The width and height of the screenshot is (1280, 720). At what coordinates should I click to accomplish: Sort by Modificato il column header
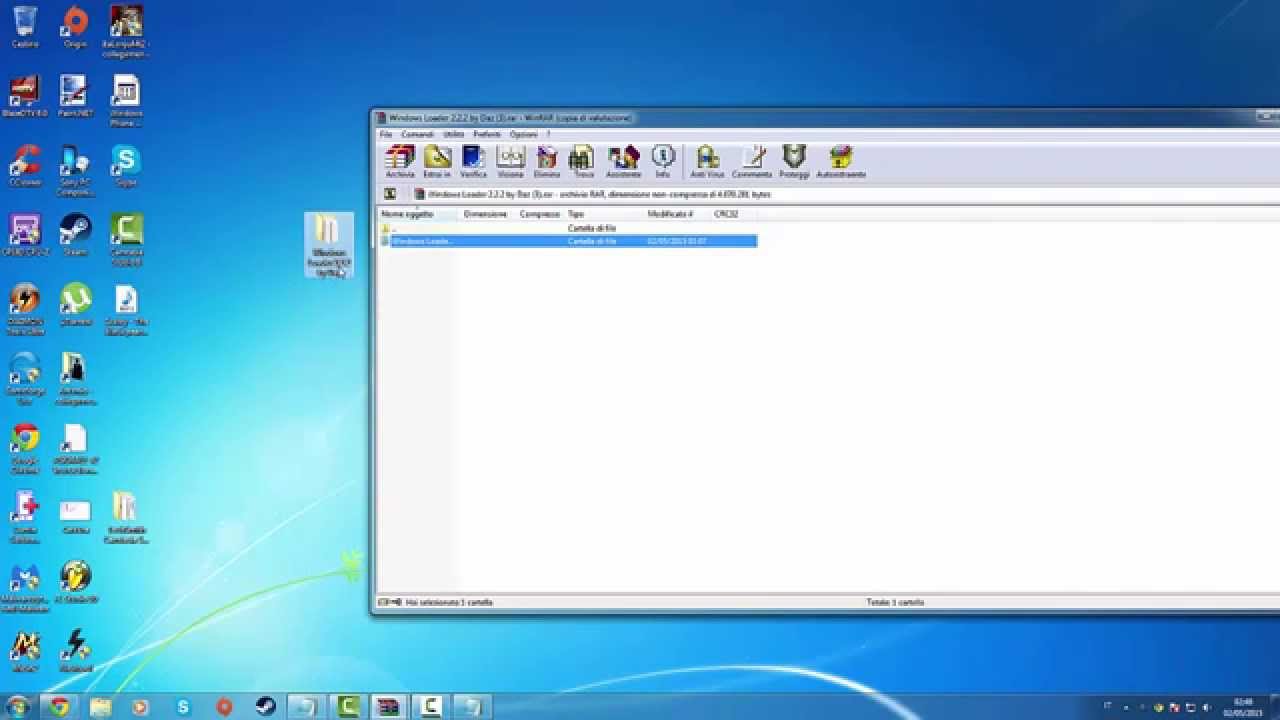678,214
